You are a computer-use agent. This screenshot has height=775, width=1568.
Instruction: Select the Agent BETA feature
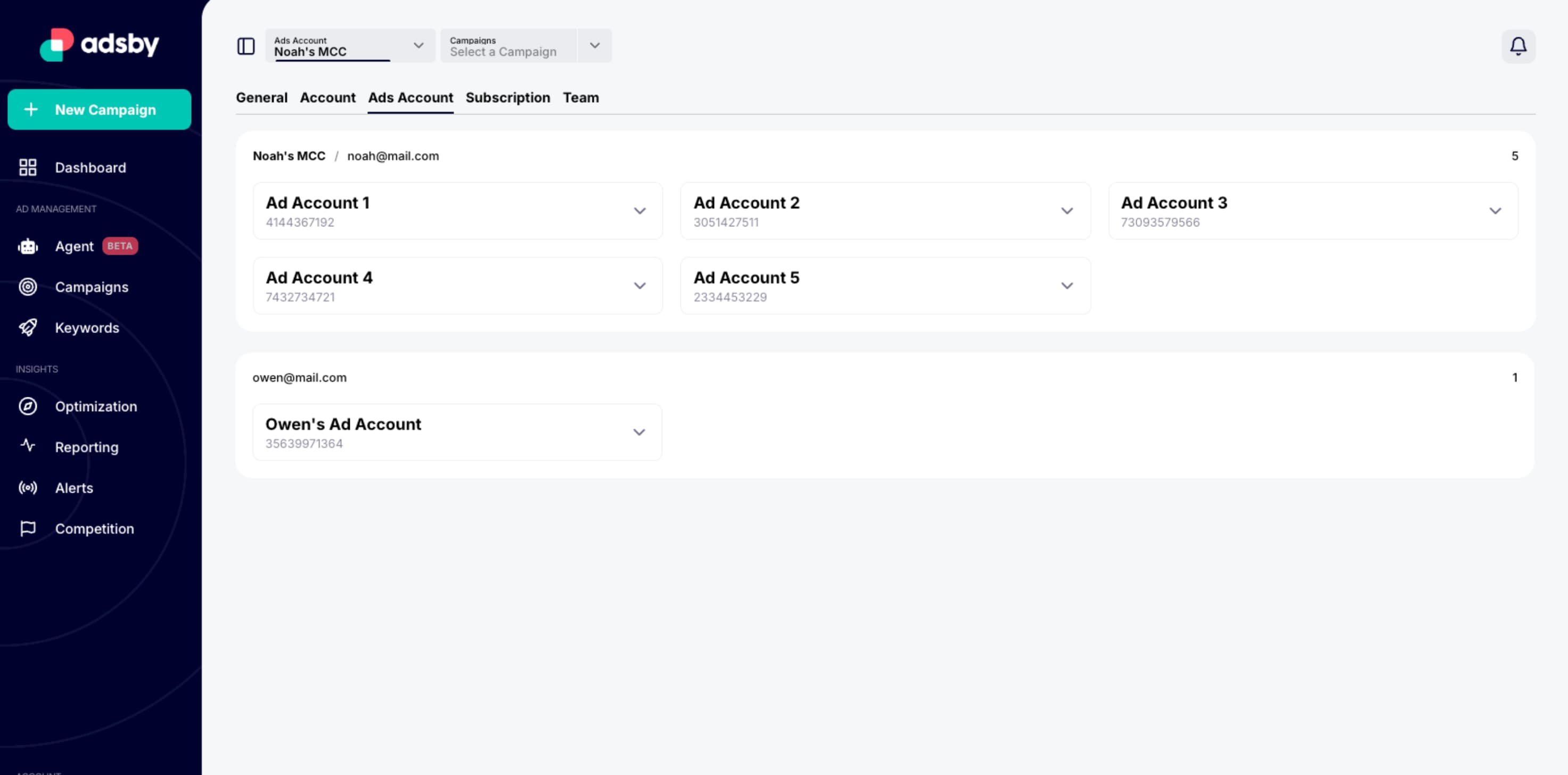[74, 246]
